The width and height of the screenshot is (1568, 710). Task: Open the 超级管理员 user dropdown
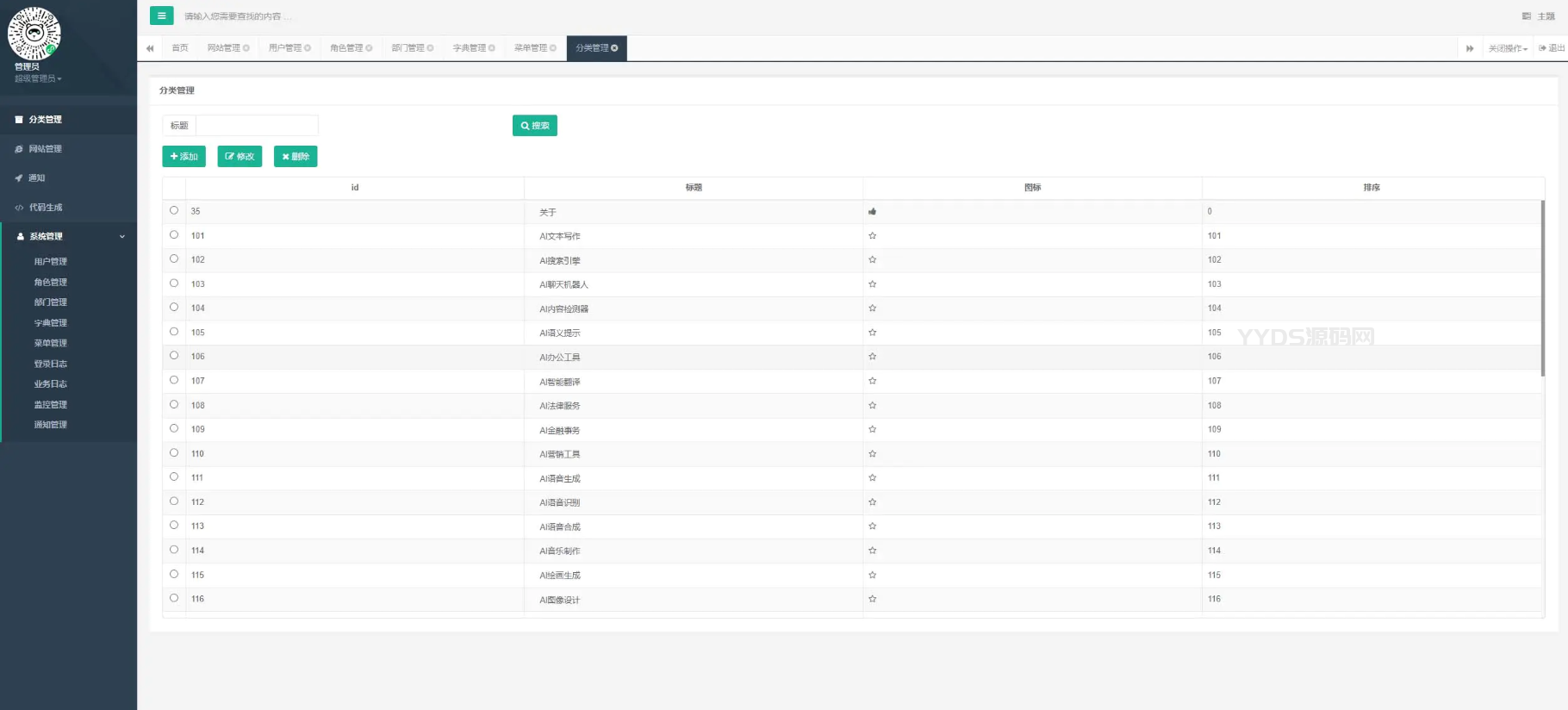click(38, 78)
